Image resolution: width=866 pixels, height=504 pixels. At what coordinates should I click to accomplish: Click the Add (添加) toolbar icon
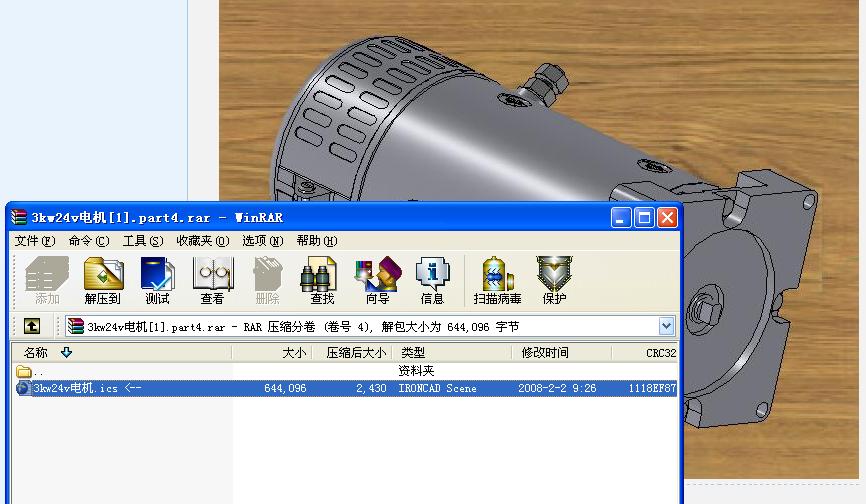47,280
